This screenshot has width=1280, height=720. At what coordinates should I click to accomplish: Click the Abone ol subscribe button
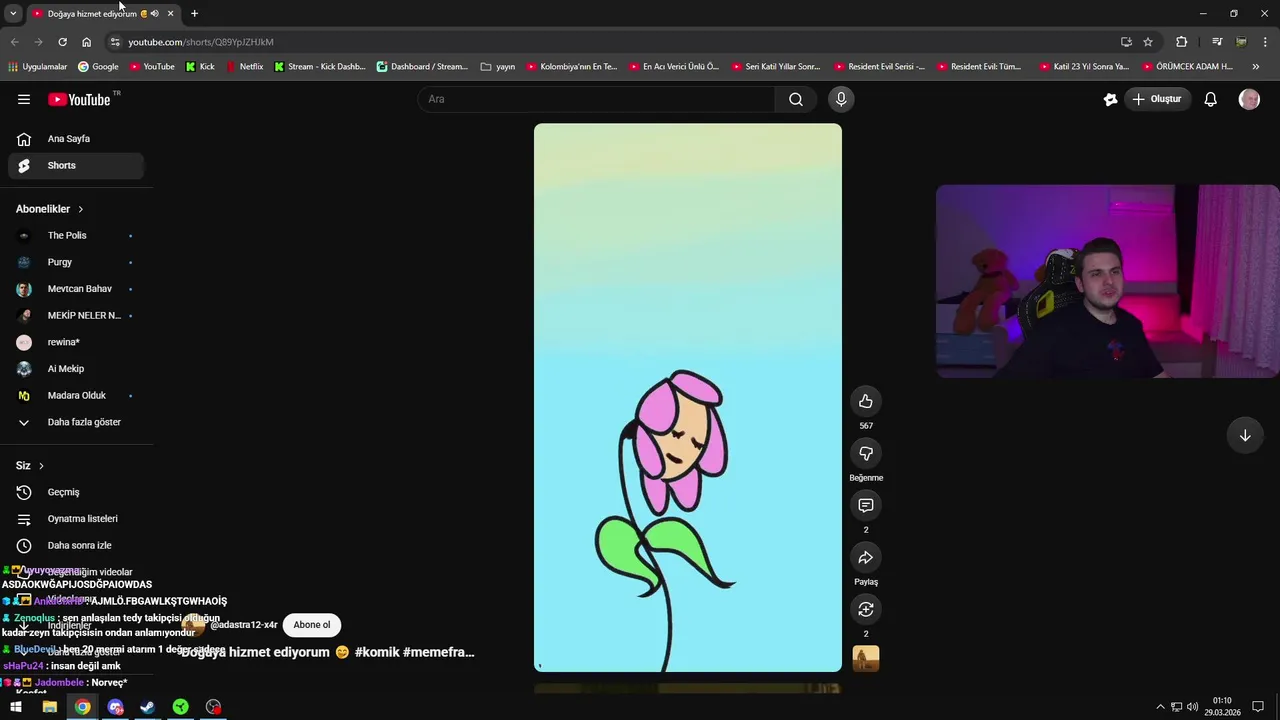311,625
